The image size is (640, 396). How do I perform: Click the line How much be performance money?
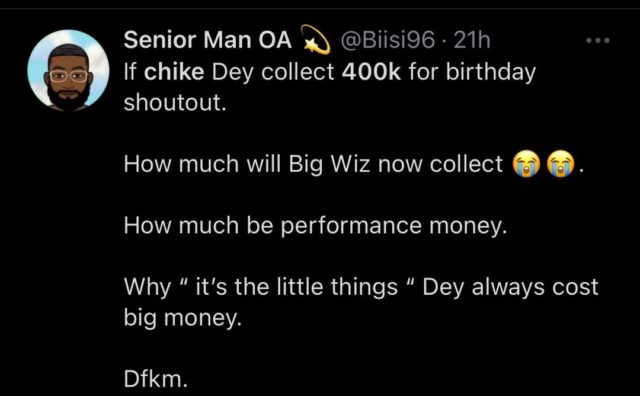(316, 226)
